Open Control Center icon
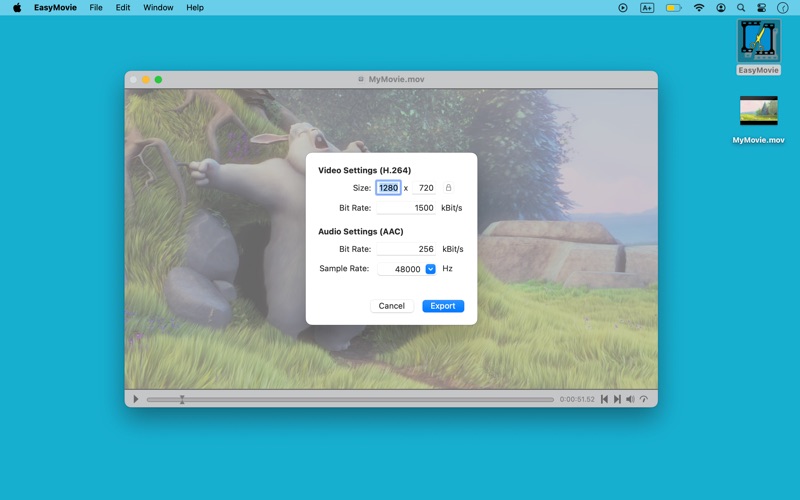The image size is (800, 500). (x=761, y=8)
